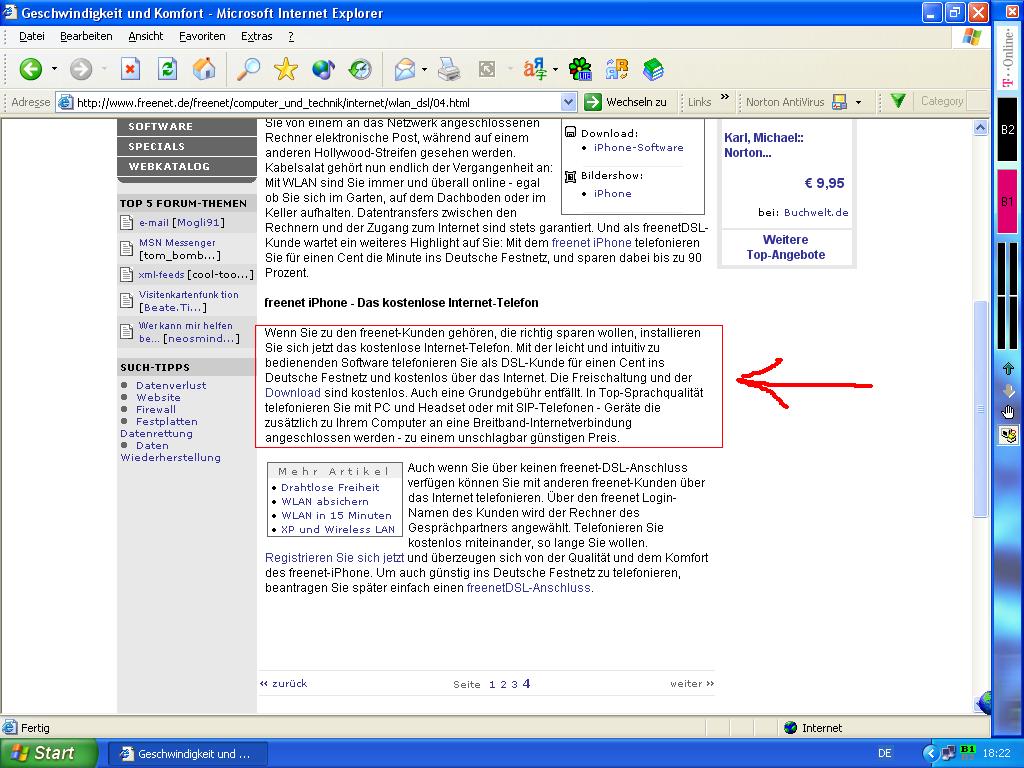This screenshot has width=1024, height=768.
Task: Expand the translation icon dropdown arrow
Action: click(555, 69)
